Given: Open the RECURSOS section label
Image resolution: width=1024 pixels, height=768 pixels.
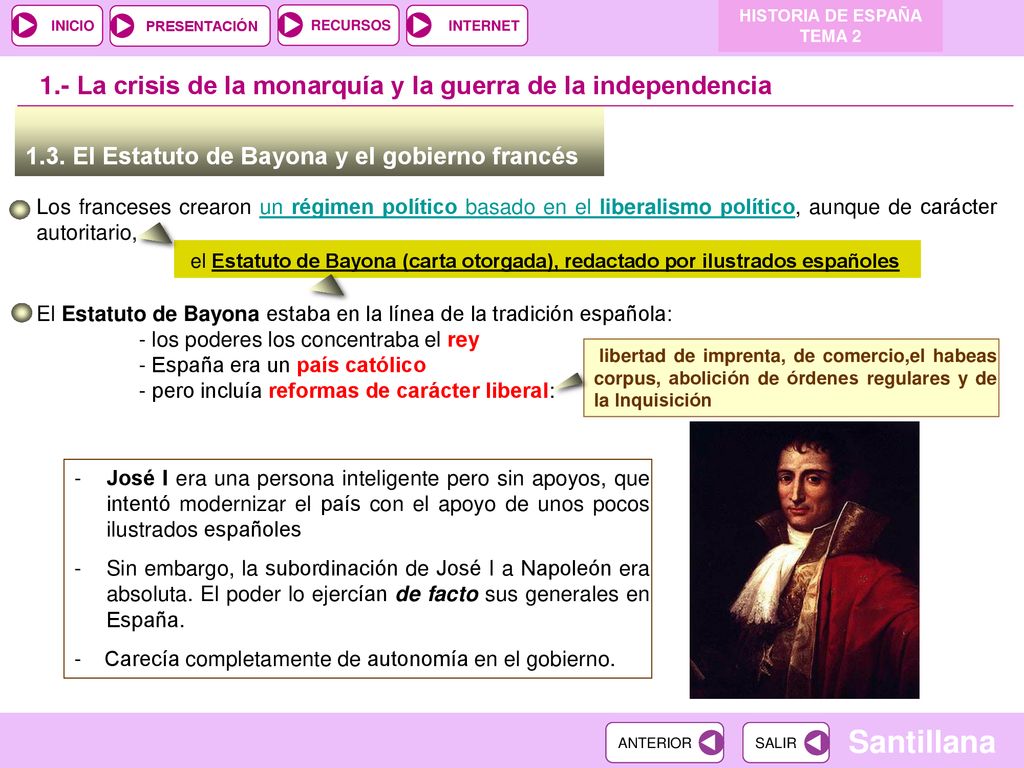Looking at the screenshot, I should click(351, 25).
